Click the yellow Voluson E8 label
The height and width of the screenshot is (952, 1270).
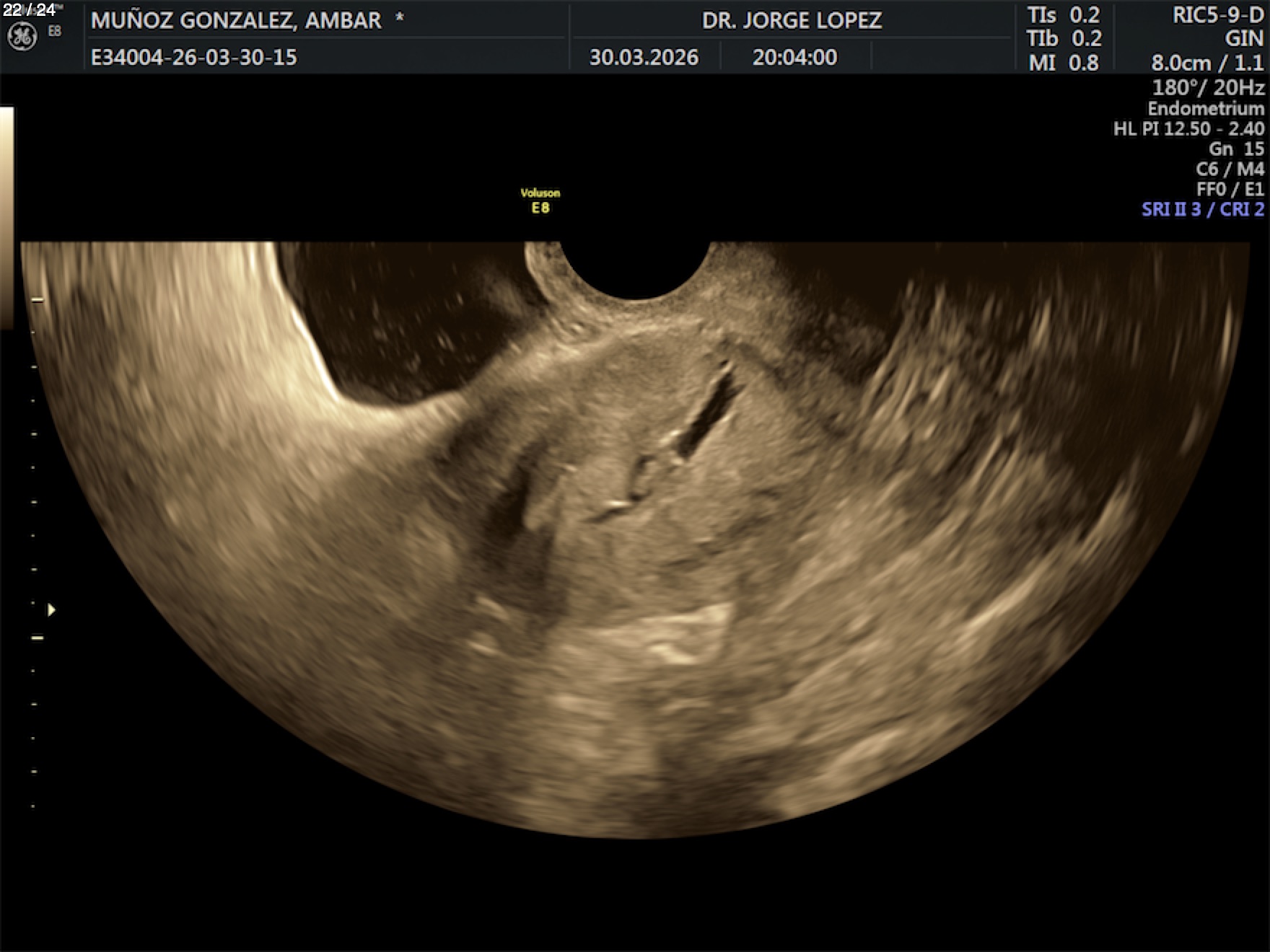tap(540, 201)
